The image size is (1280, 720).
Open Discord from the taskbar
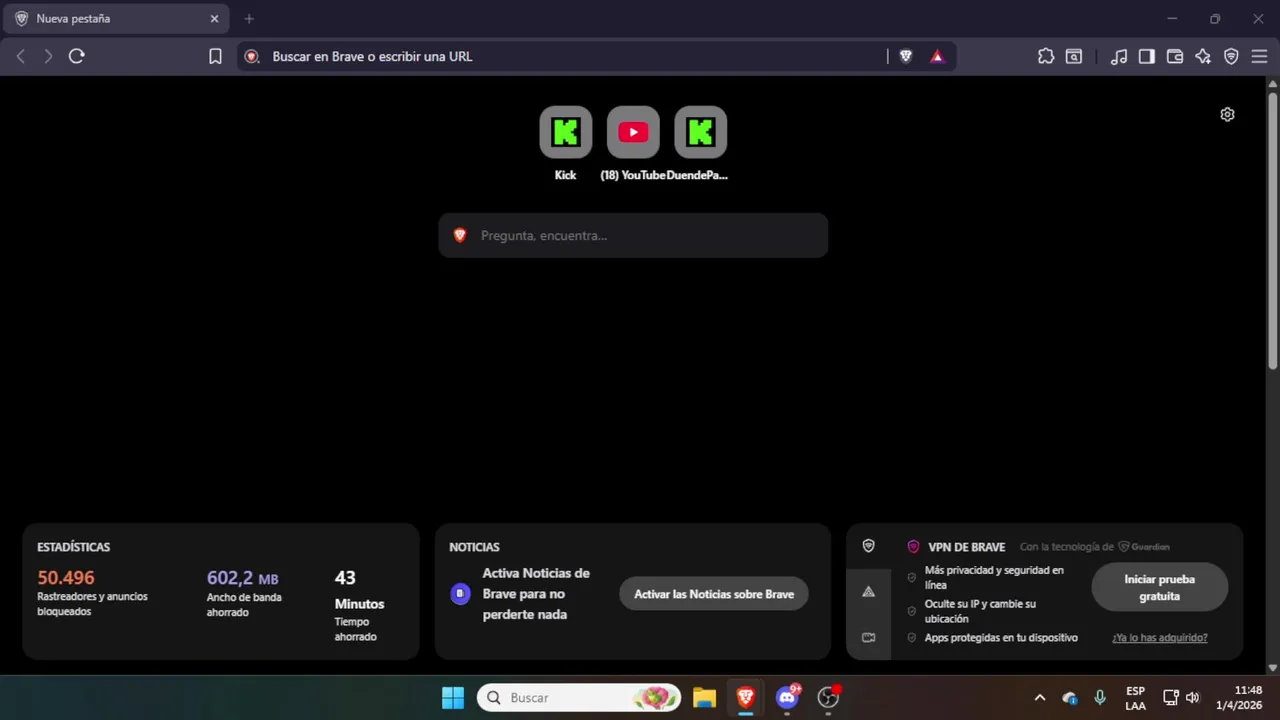787,697
